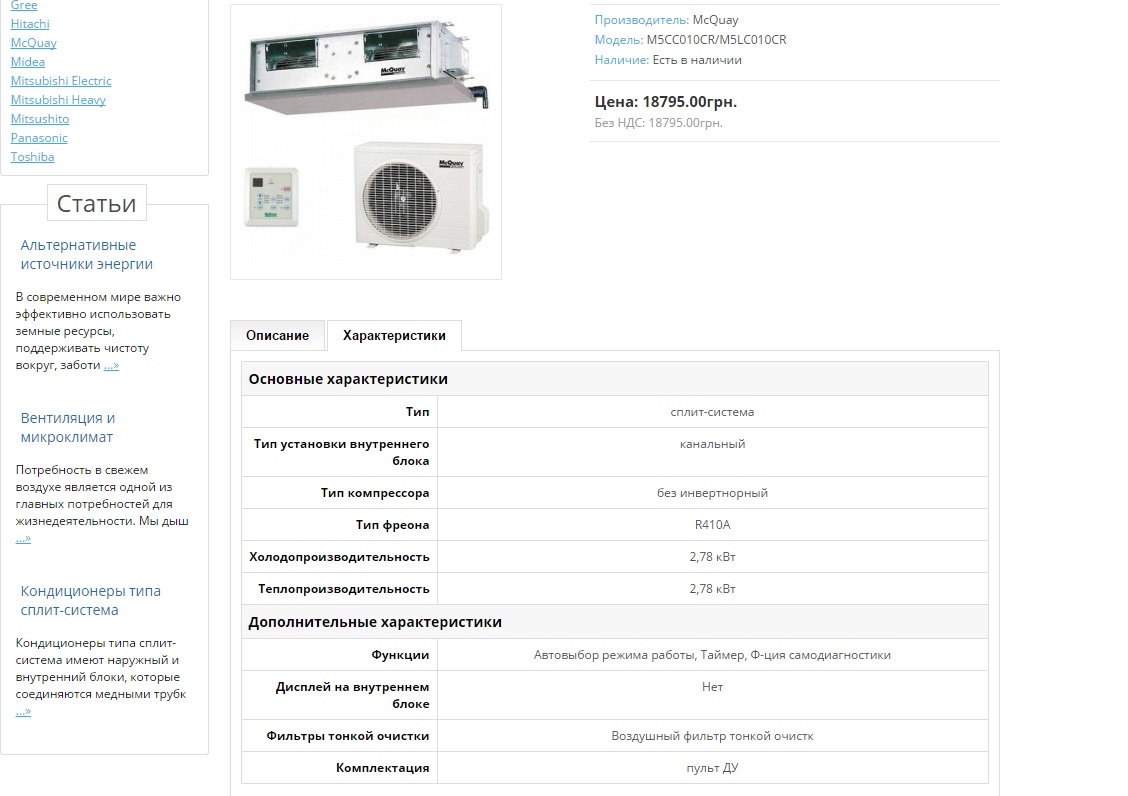Click the functions value "Автовыбор режима работы"
Viewport: 1128px width, 796px height.
pos(614,655)
